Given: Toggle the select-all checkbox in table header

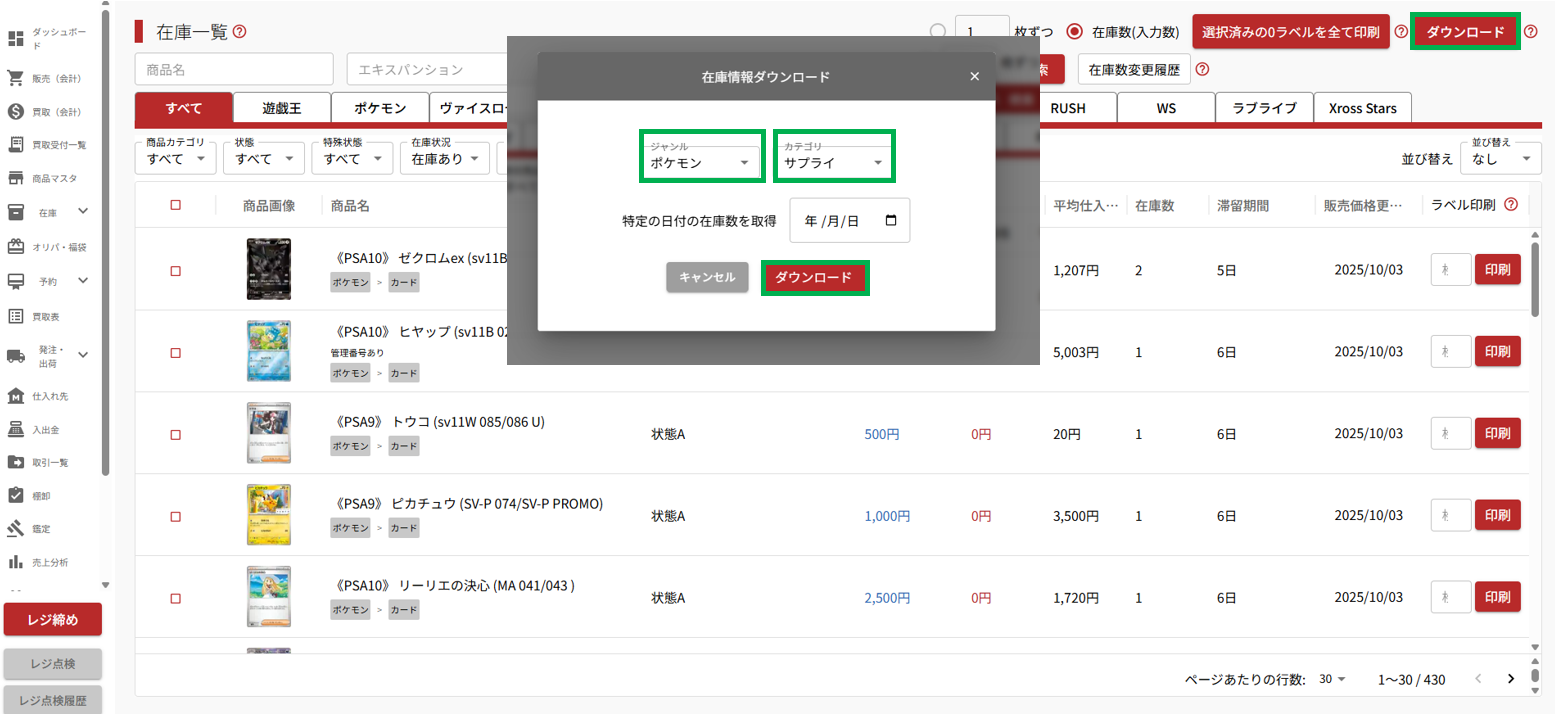Looking at the screenshot, I should click(x=176, y=205).
